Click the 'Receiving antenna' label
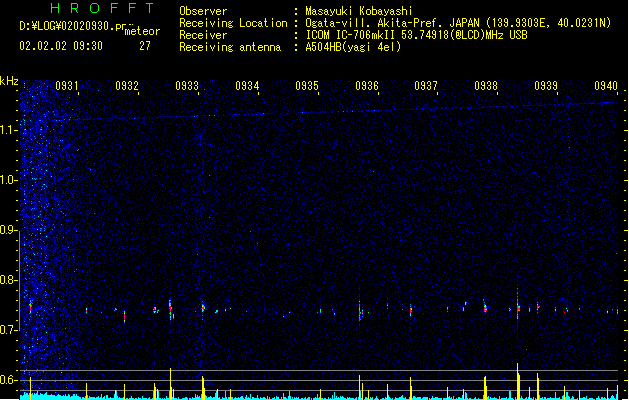The image size is (629, 400). click(230, 47)
